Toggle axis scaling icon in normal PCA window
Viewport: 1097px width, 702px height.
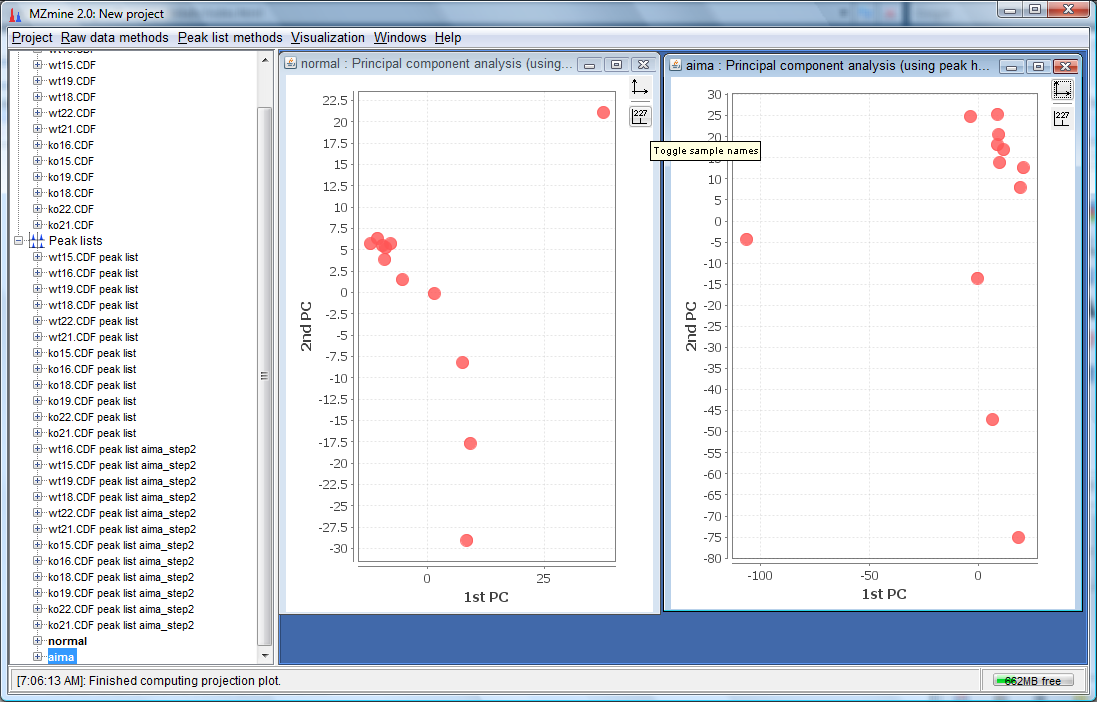[639, 87]
